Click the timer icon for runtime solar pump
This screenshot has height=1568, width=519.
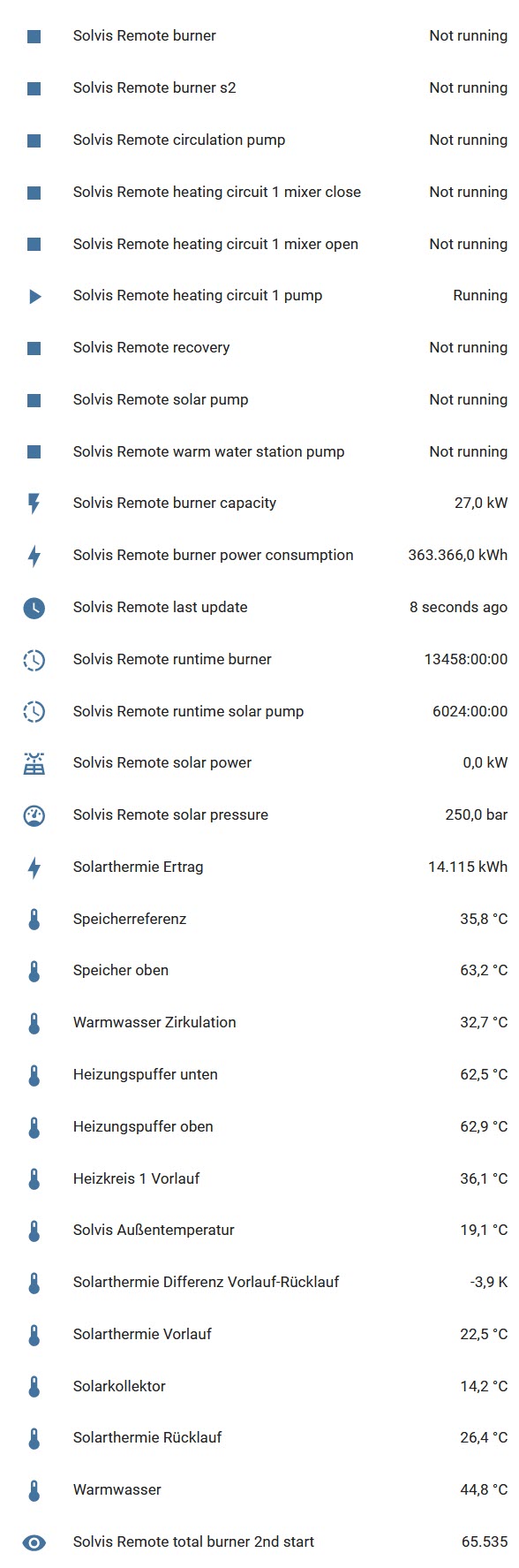34,711
